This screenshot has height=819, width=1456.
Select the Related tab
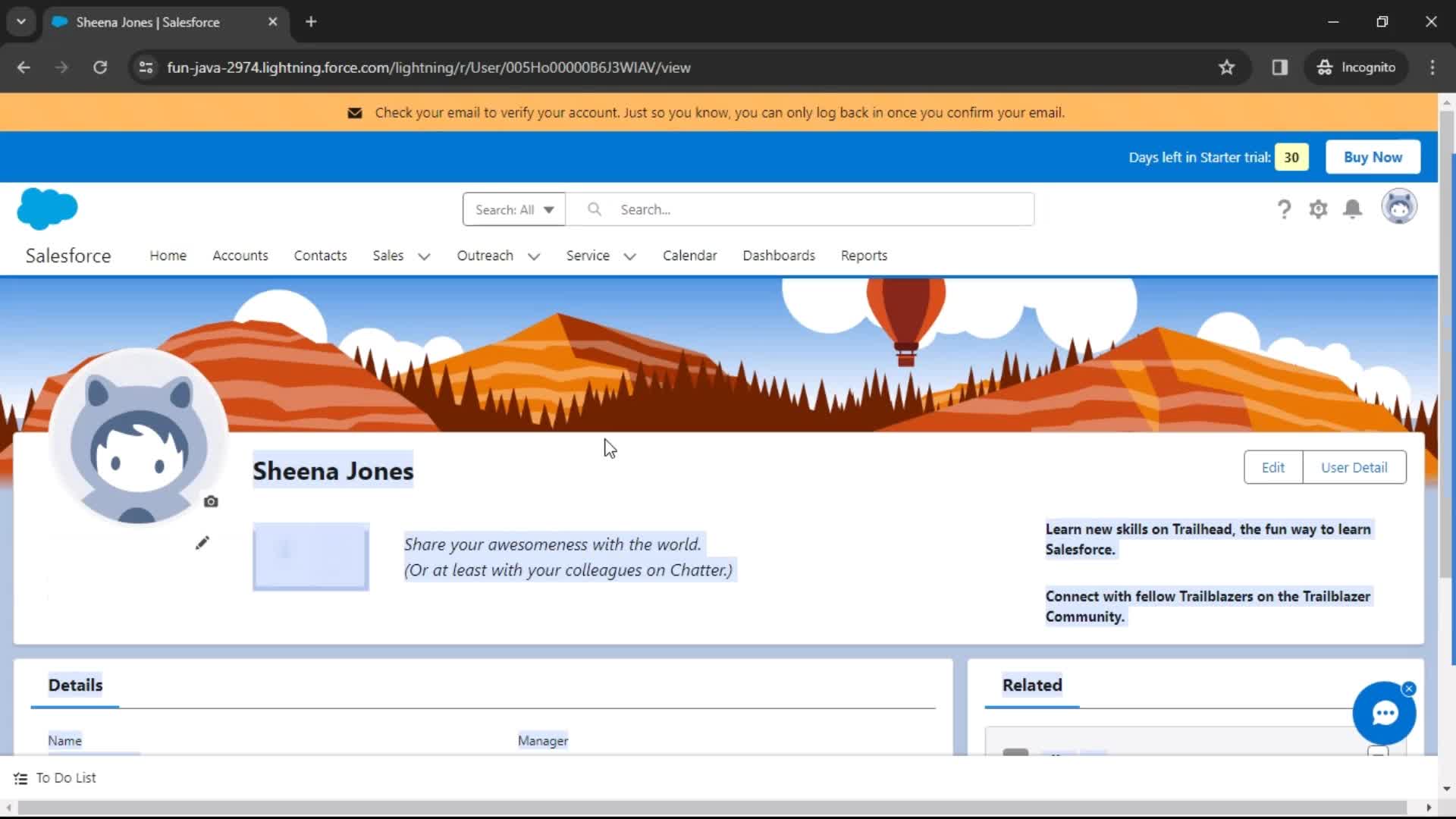click(x=1032, y=686)
